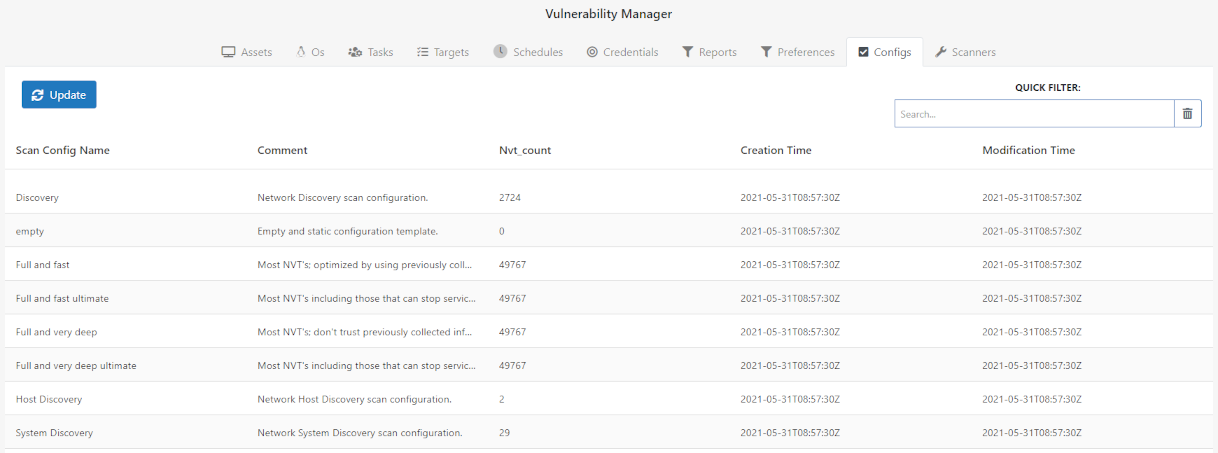
Task: Sort by Comment column header
Action: 282,150
